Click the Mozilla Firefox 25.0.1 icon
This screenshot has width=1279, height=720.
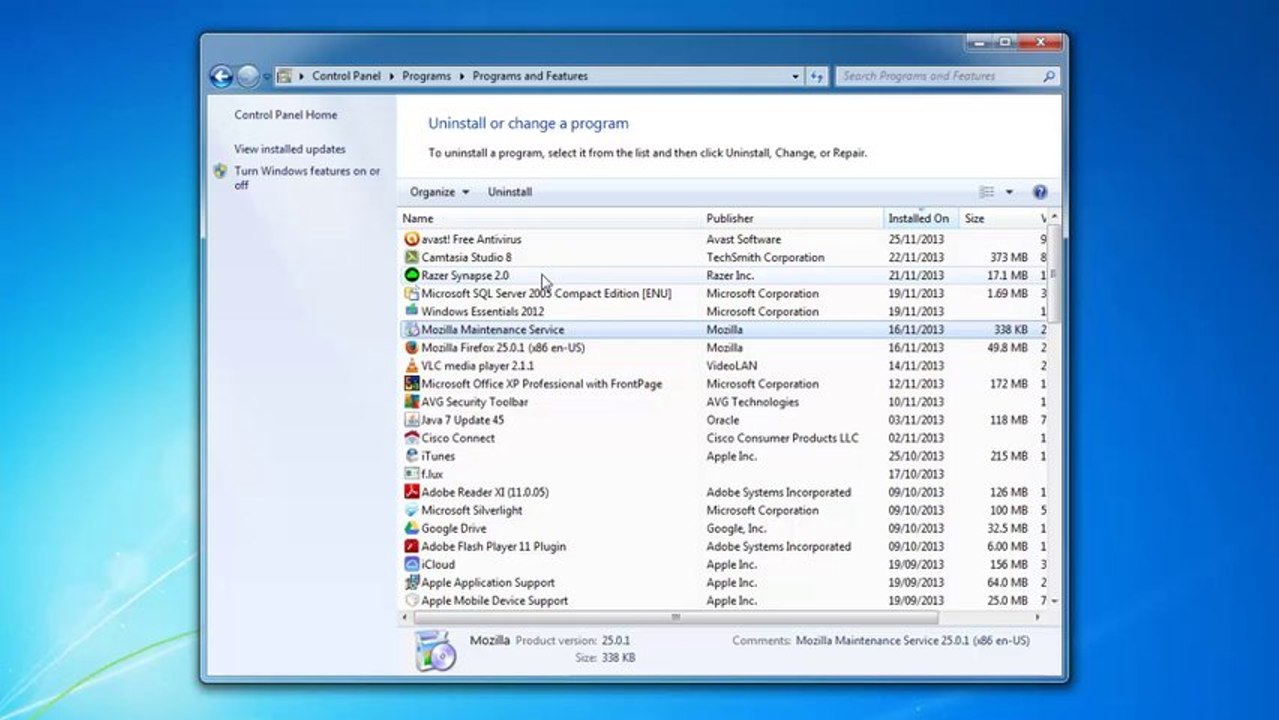point(411,347)
